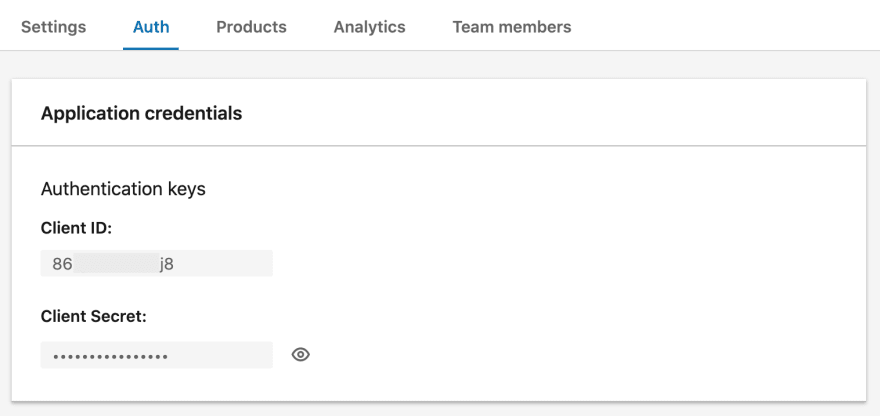Click the Client Secret label
The height and width of the screenshot is (416, 880).
click(93, 317)
